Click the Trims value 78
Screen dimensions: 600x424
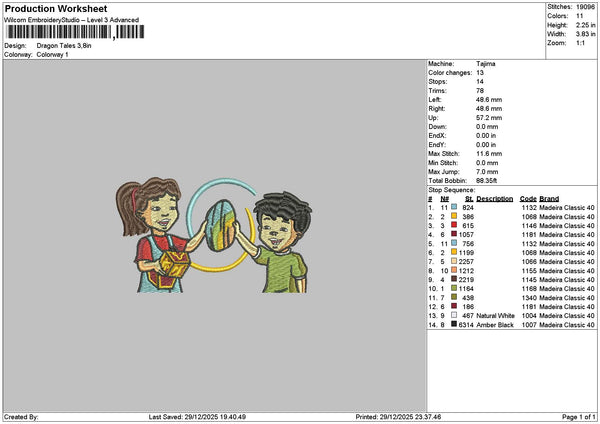(x=480, y=91)
